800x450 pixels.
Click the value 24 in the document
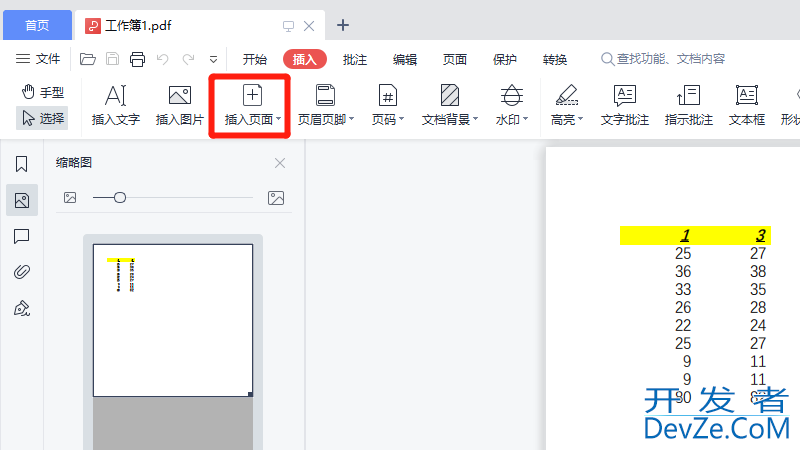(x=758, y=325)
